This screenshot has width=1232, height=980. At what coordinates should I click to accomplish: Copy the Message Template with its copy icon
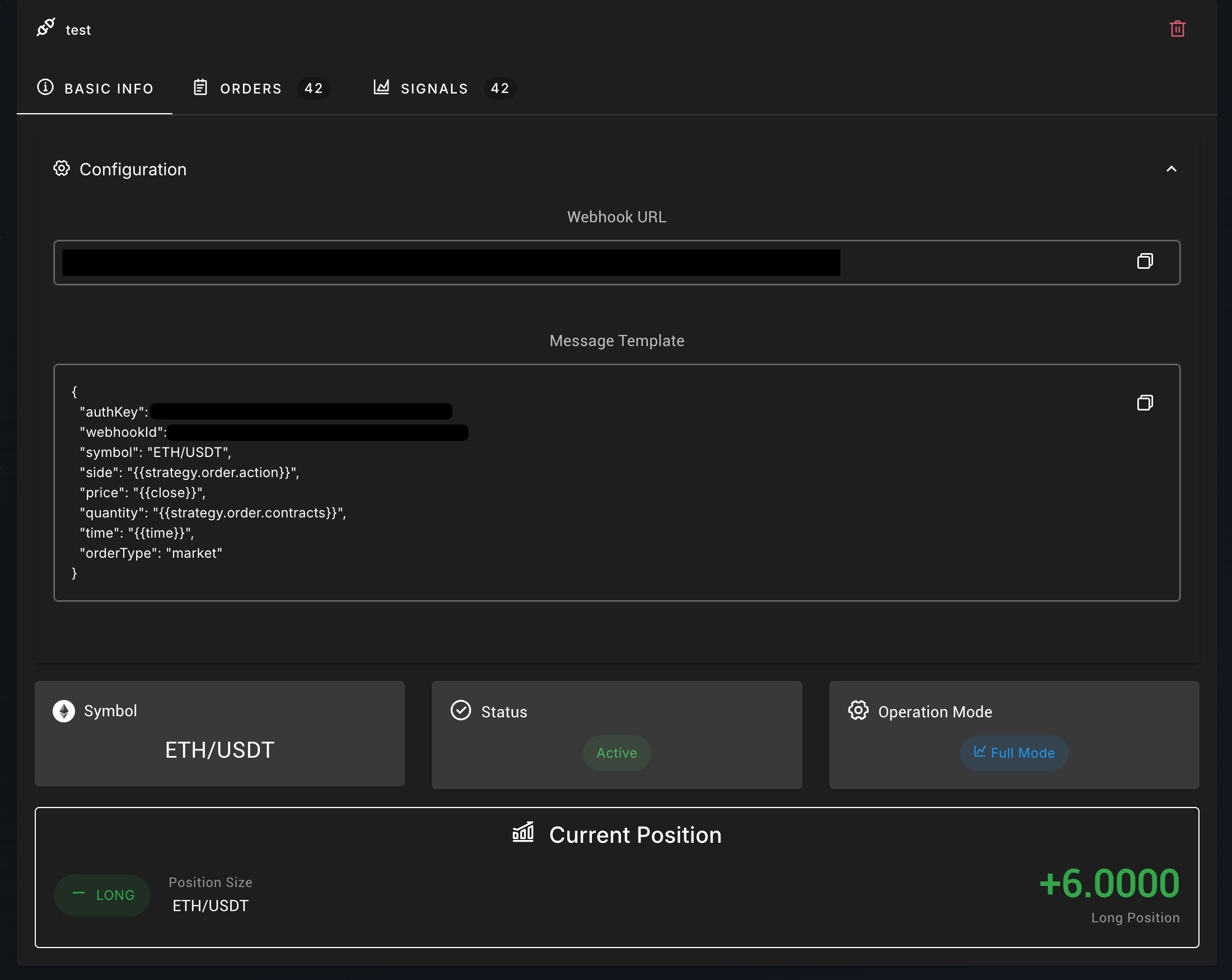tap(1146, 402)
